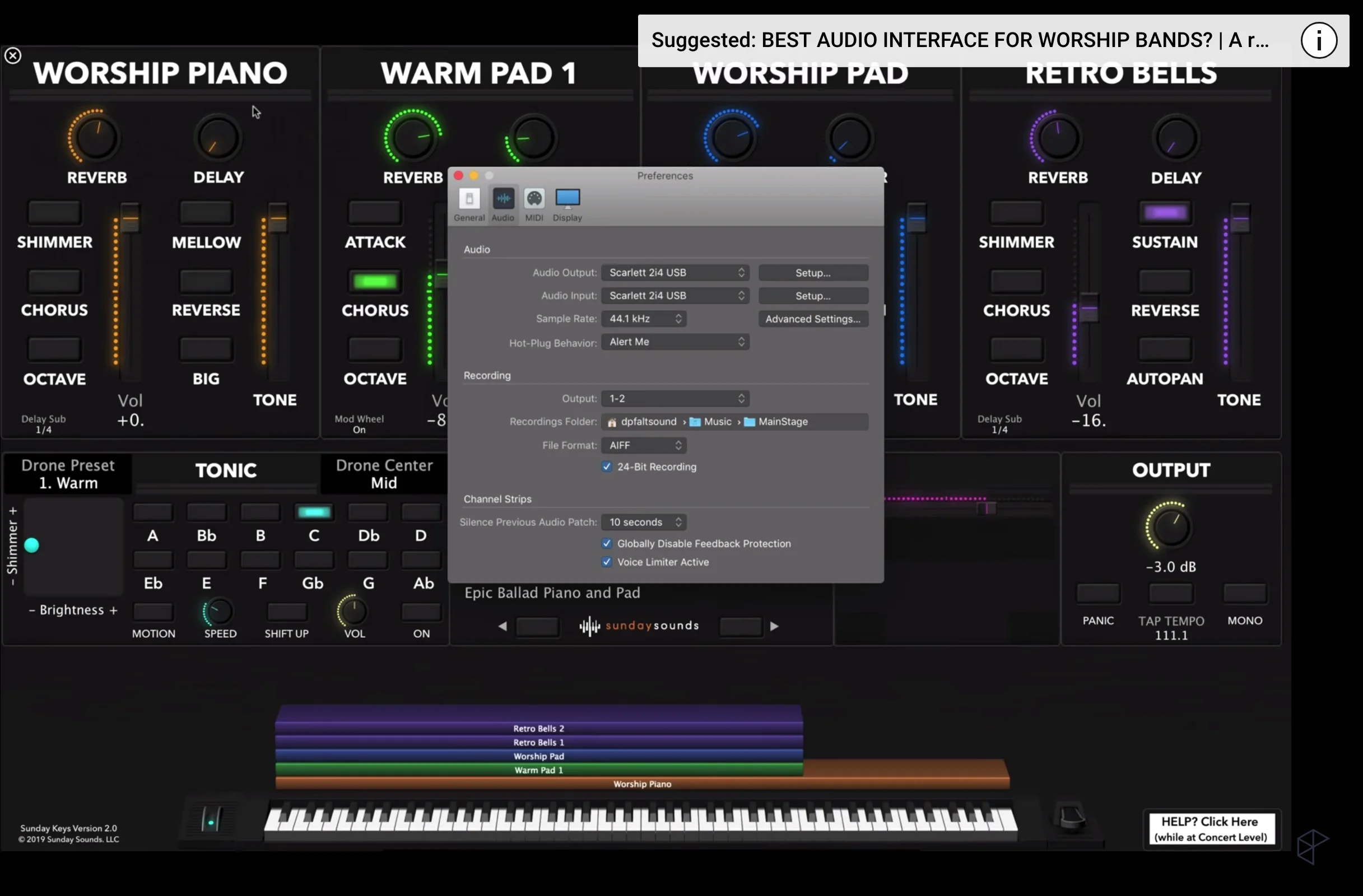Click the Shimmer/Brightness XY pad dot

(31, 545)
